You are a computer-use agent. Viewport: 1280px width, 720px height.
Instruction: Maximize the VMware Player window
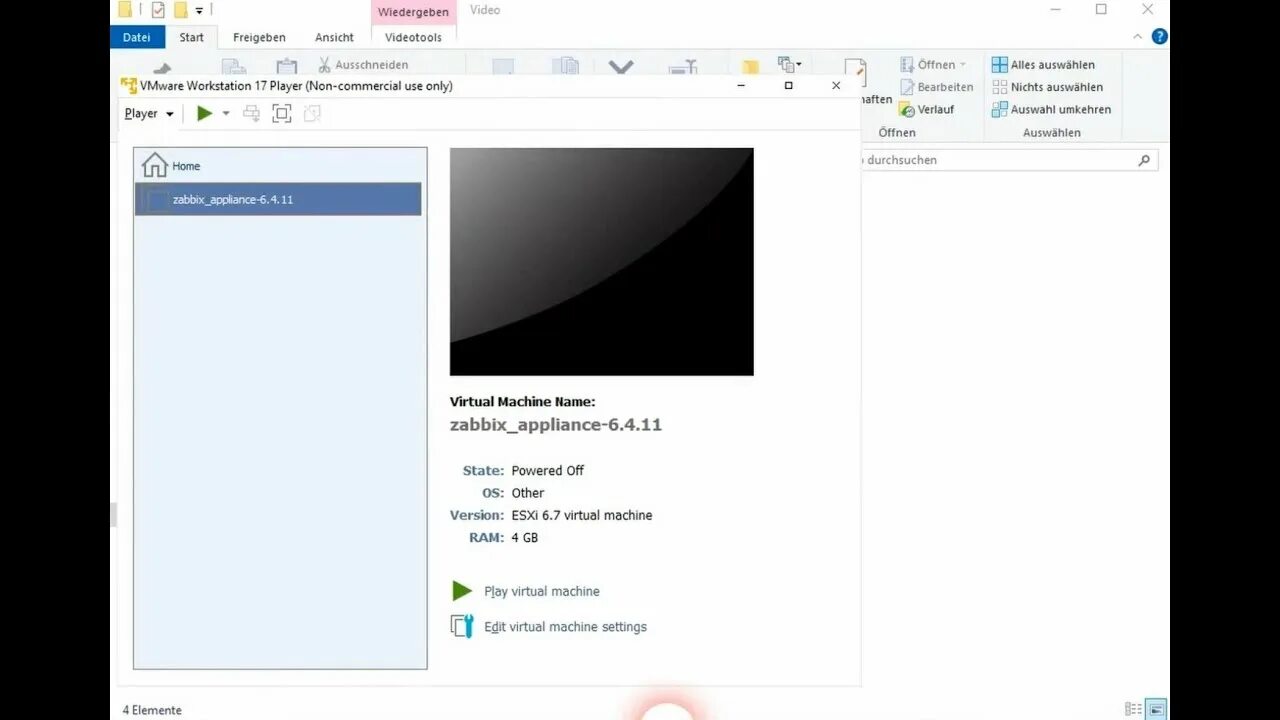point(788,86)
